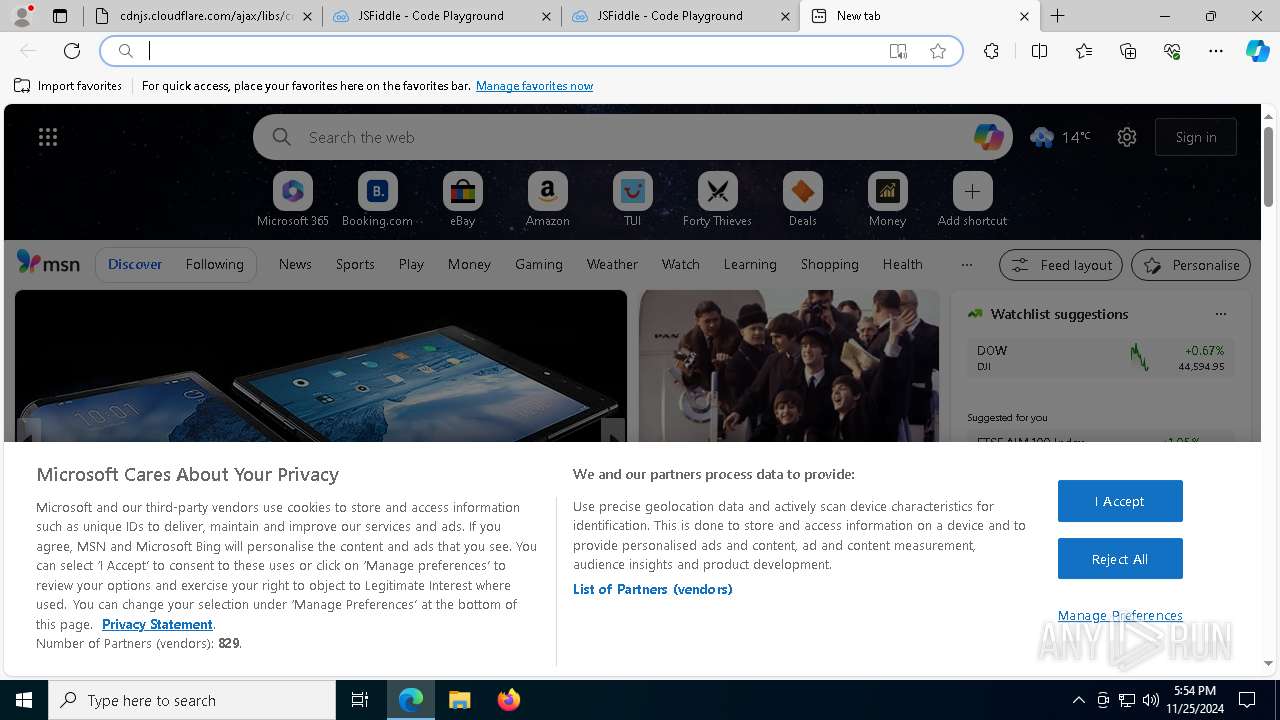Switch to the first JSFiddle tab
The width and height of the screenshot is (1280, 720).
(x=441, y=16)
